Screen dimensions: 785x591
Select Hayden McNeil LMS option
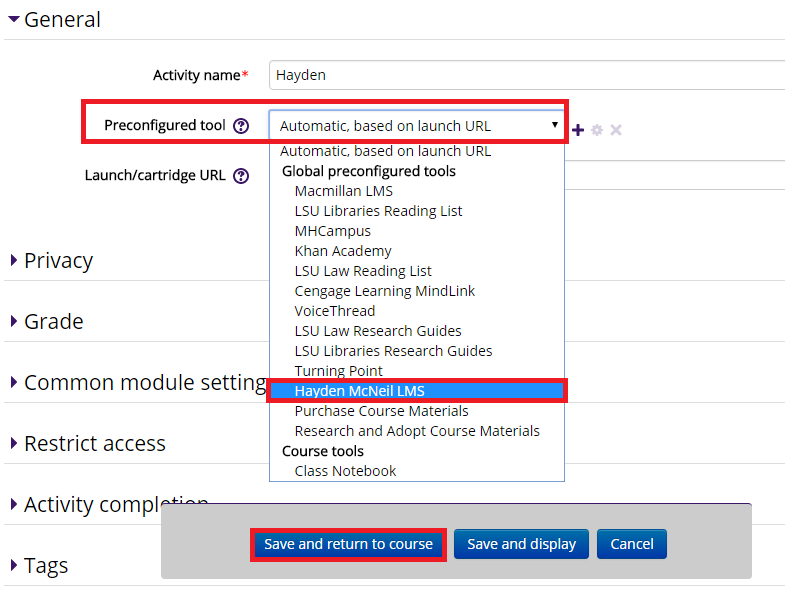pos(417,391)
